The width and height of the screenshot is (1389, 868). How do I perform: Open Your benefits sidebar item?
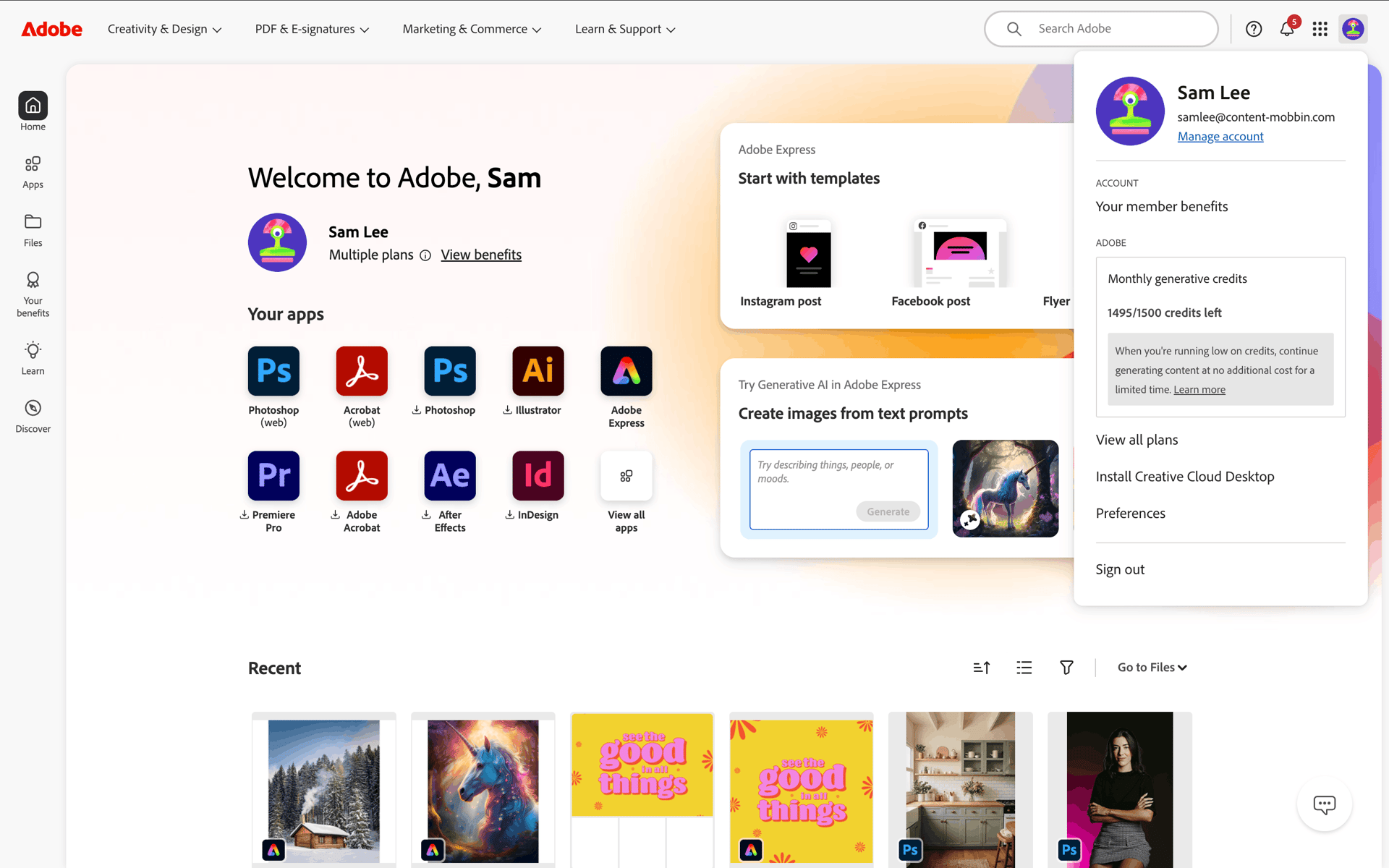pos(33,294)
